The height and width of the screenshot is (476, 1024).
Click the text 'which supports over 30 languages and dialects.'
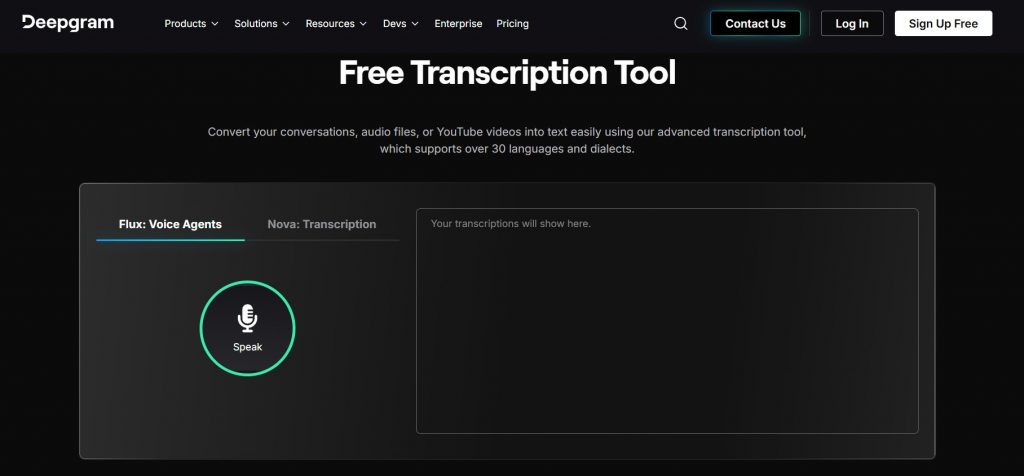(x=507, y=149)
